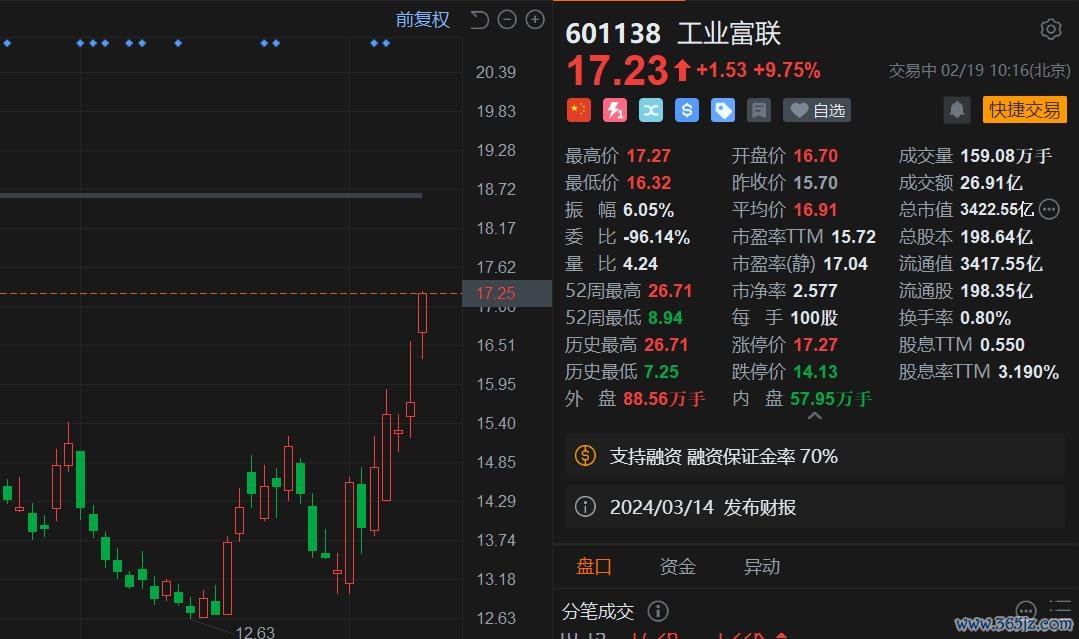Click the tag label icon
Viewport: 1079px width, 639px height.
click(722, 110)
